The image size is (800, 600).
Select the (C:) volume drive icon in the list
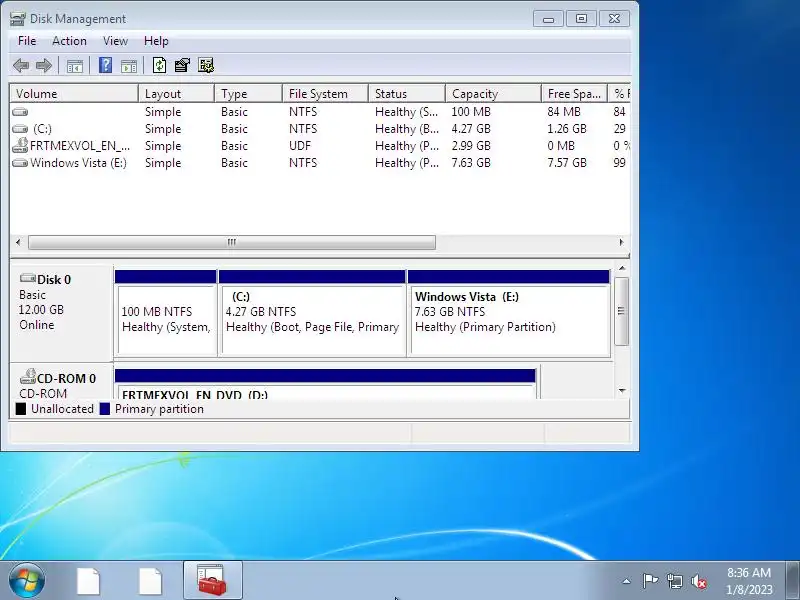pyautogui.click(x=20, y=129)
